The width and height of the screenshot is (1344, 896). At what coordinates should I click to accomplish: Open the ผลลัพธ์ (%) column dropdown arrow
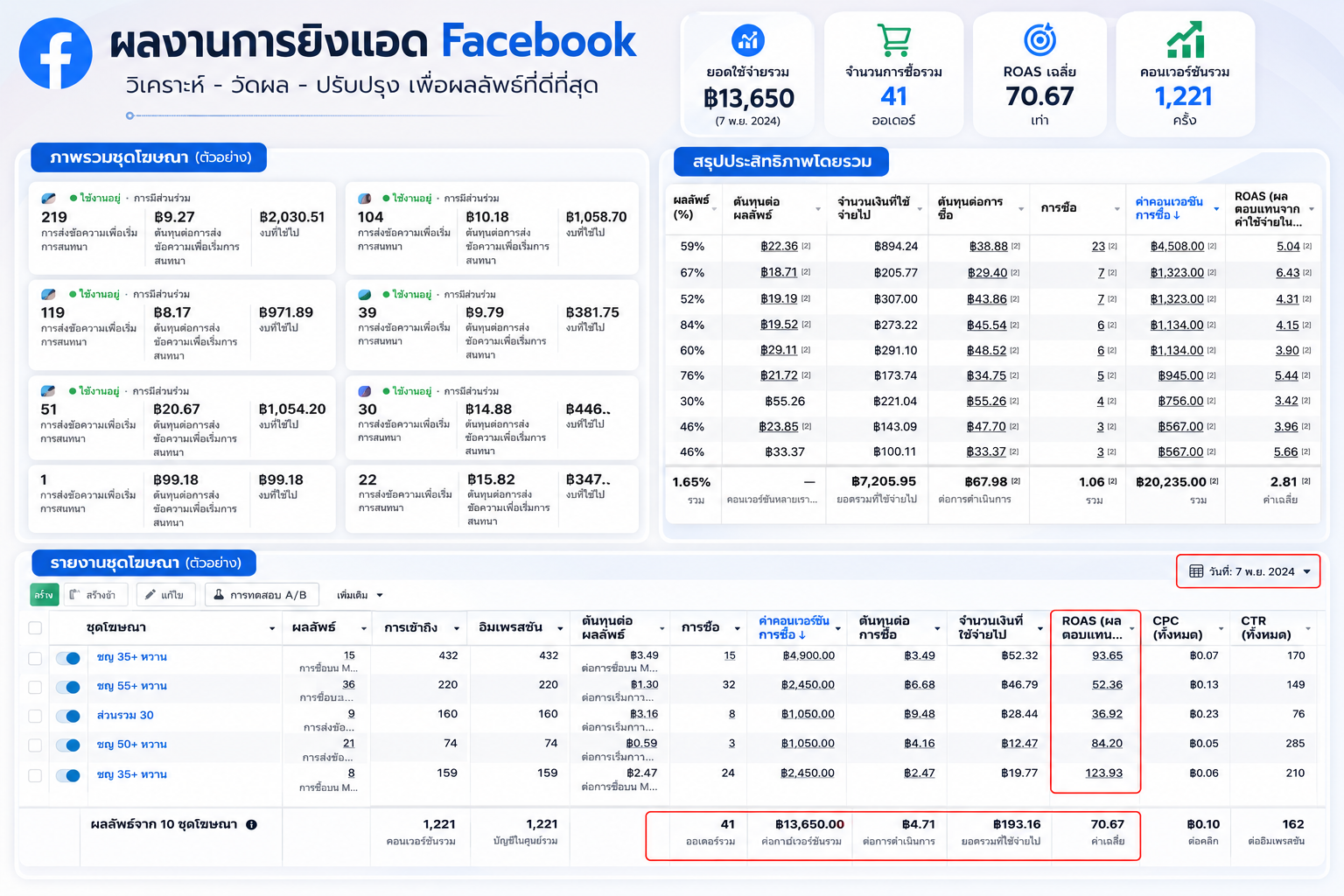[x=714, y=209]
